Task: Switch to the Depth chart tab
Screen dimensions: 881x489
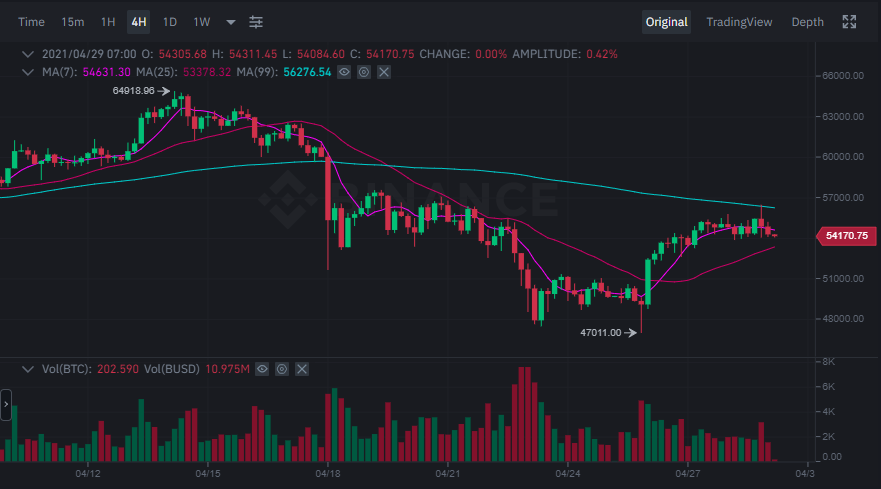Action: pyautogui.click(x=807, y=22)
